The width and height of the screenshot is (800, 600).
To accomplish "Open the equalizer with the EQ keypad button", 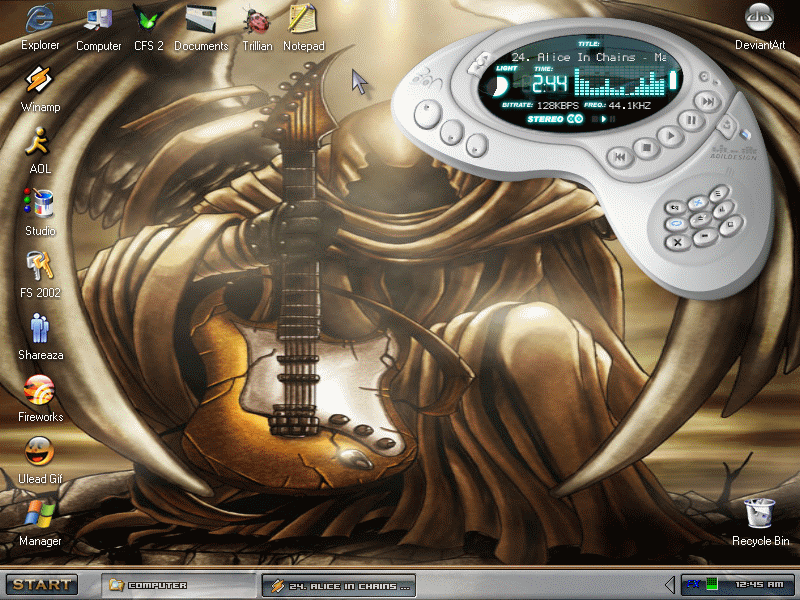I will (675, 208).
